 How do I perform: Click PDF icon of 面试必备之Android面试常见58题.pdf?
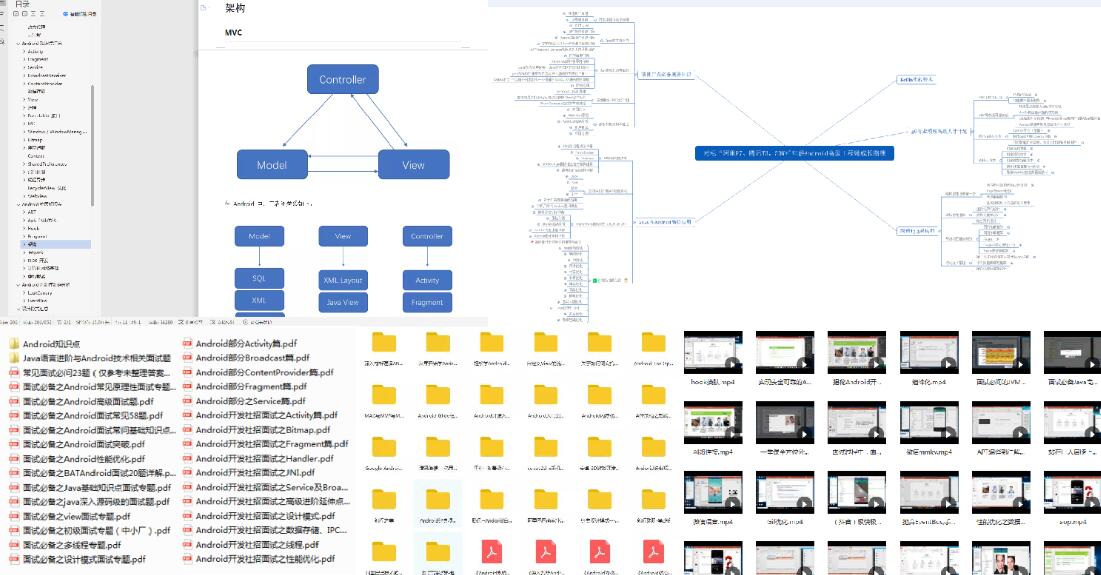14,416
